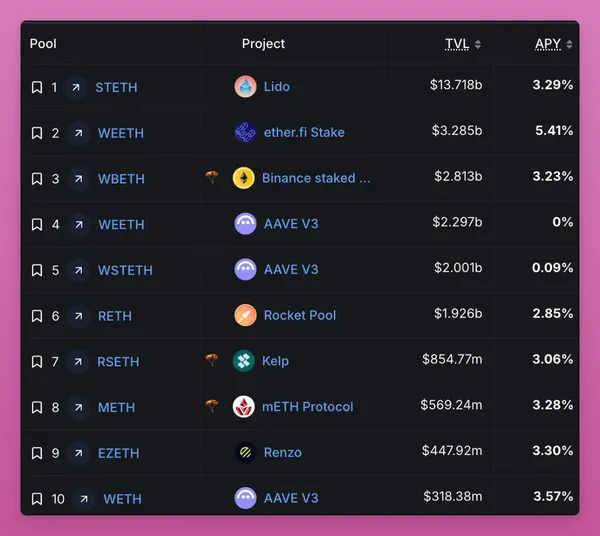Click the ether.fi Stake logo icon
This screenshot has width=600, height=536.
(245, 132)
